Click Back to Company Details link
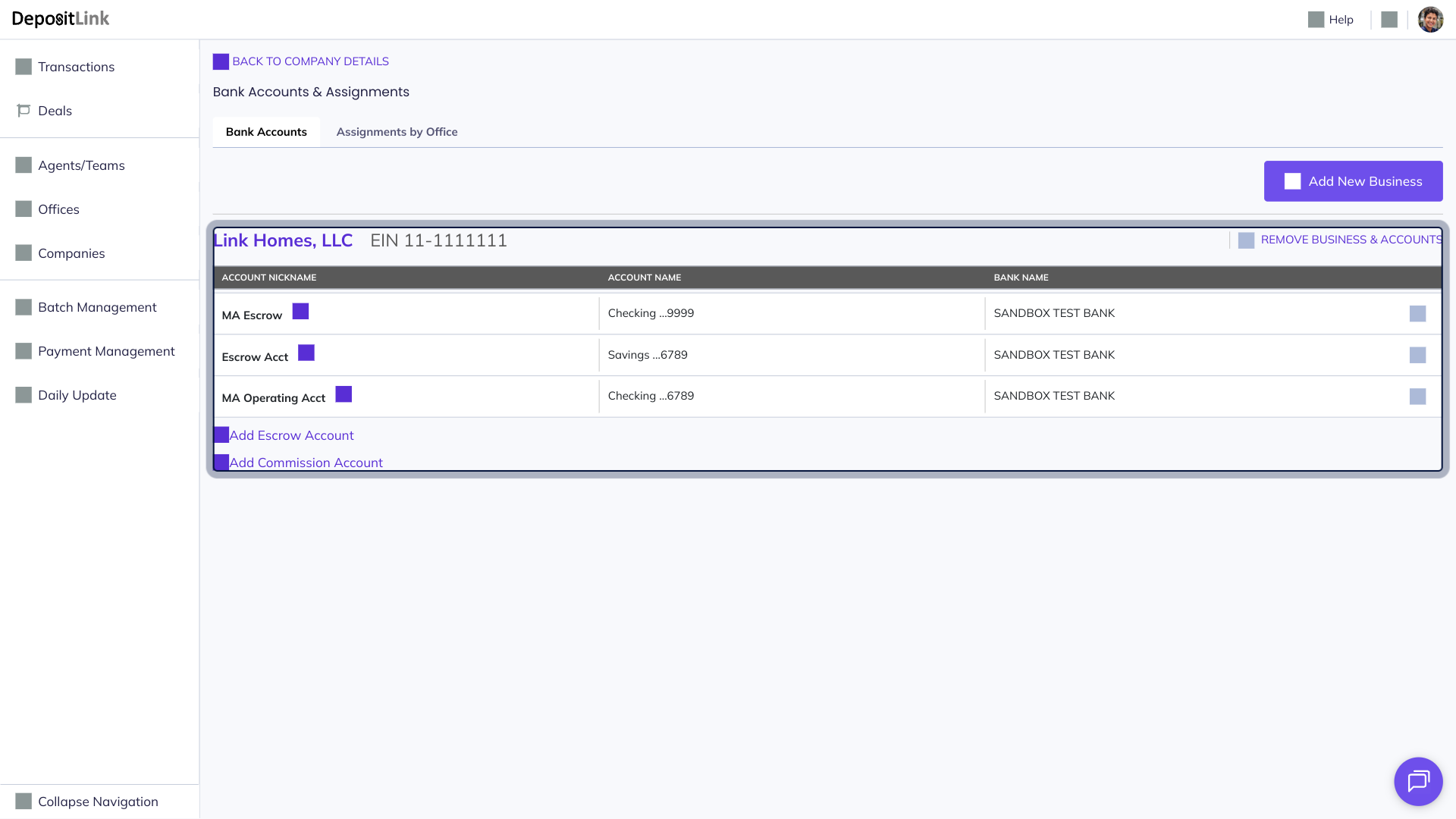The height and width of the screenshot is (819, 1456). (x=309, y=61)
